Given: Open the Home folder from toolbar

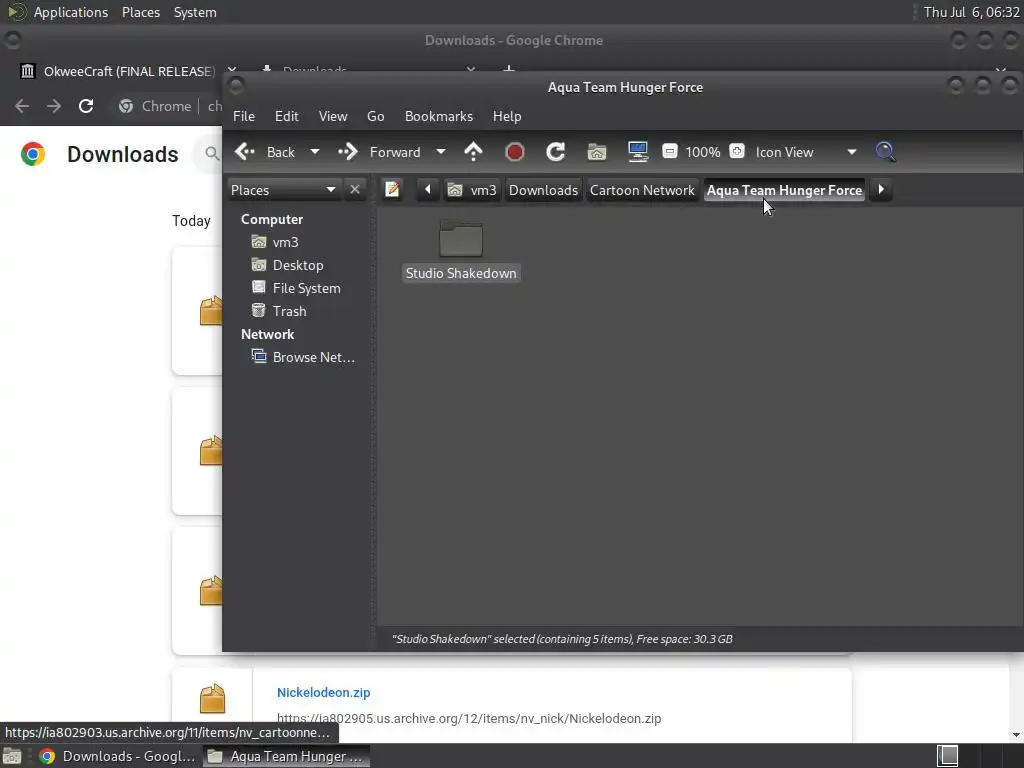Looking at the screenshot, I should [x=596, y=152].
